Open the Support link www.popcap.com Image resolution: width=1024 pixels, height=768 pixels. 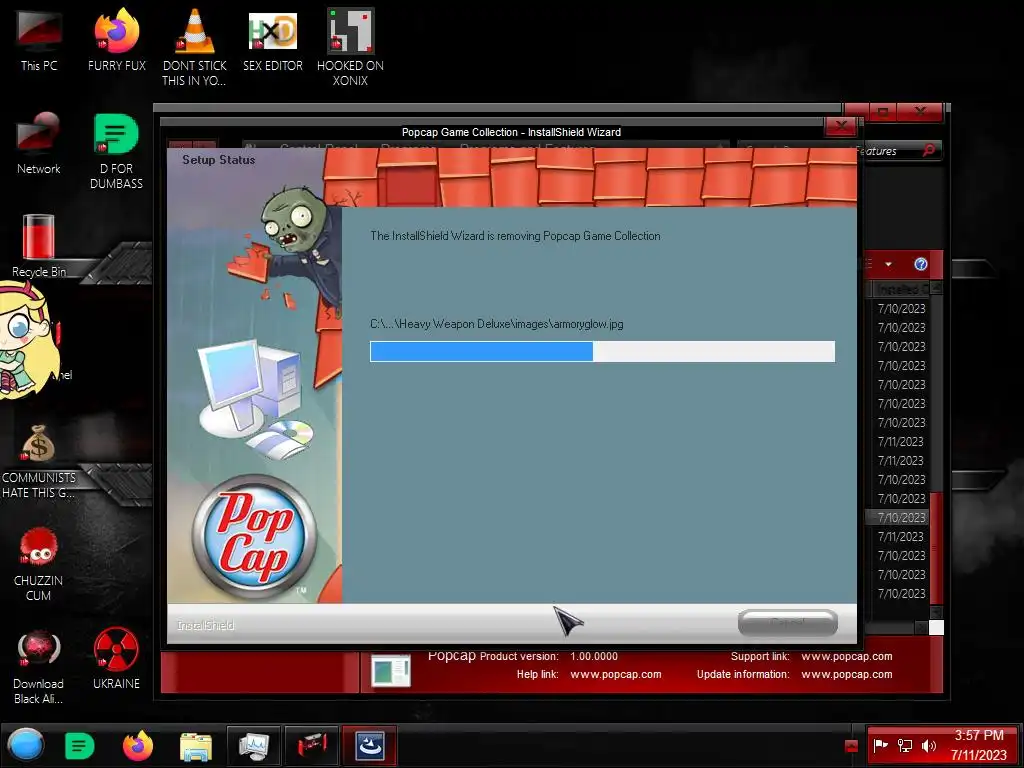(x=846, y=656)
